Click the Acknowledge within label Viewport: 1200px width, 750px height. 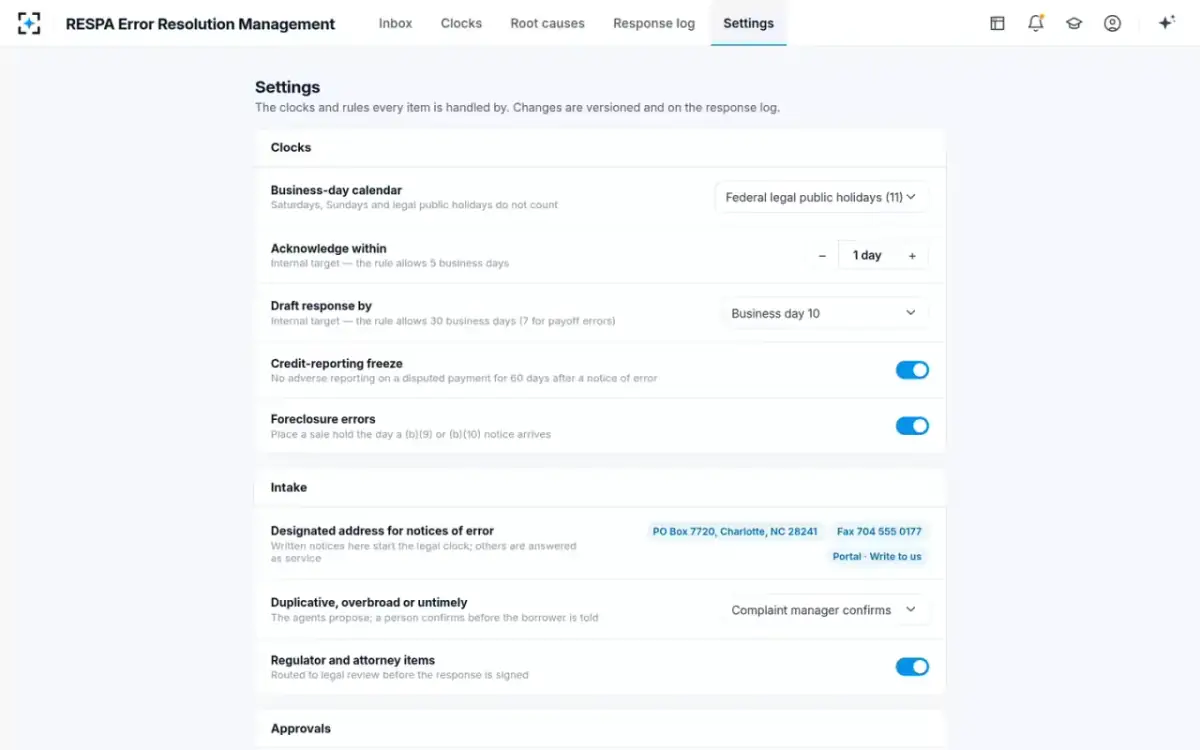pos(328,249)
